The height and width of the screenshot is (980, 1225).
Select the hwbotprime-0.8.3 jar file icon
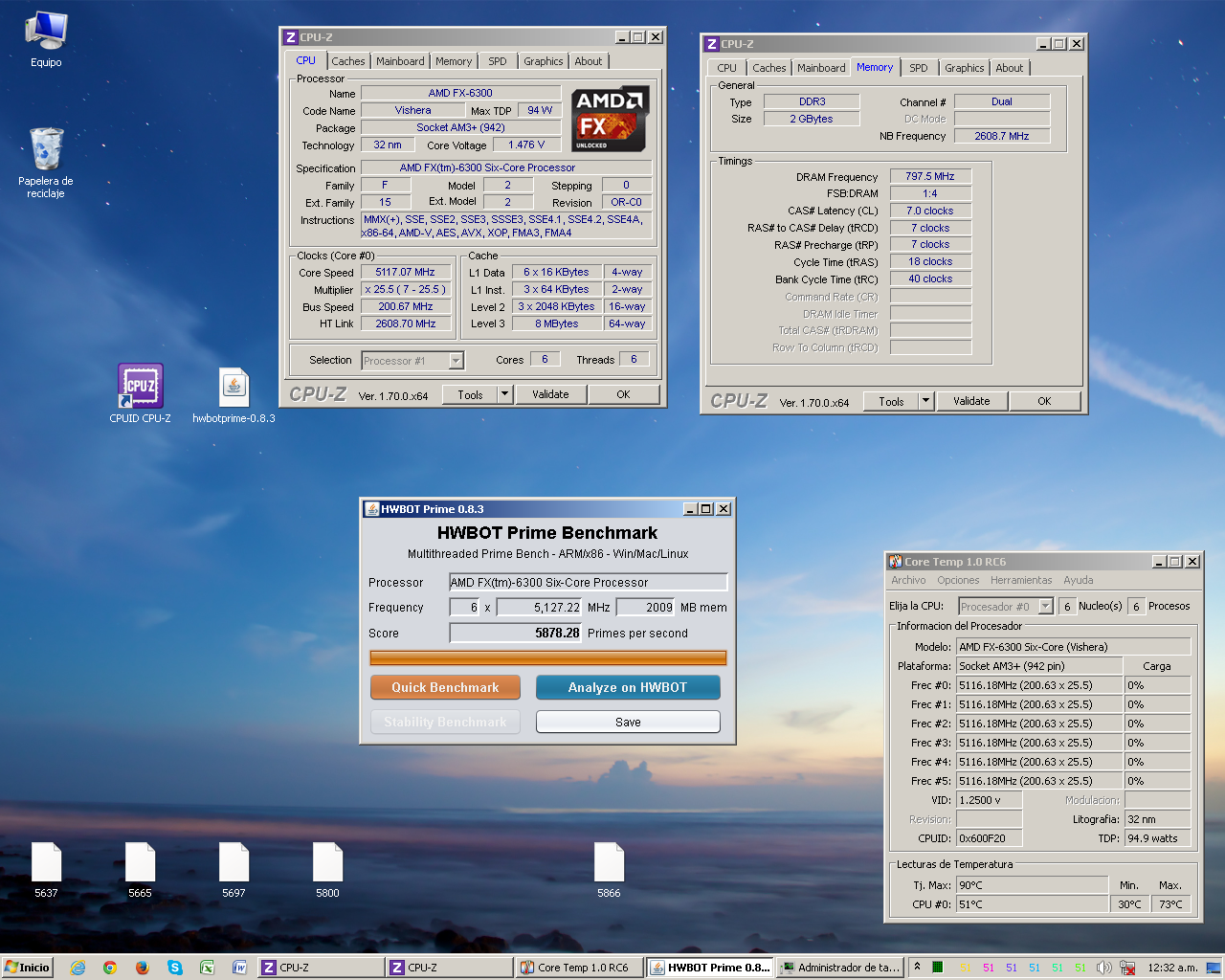coord(234,394)
